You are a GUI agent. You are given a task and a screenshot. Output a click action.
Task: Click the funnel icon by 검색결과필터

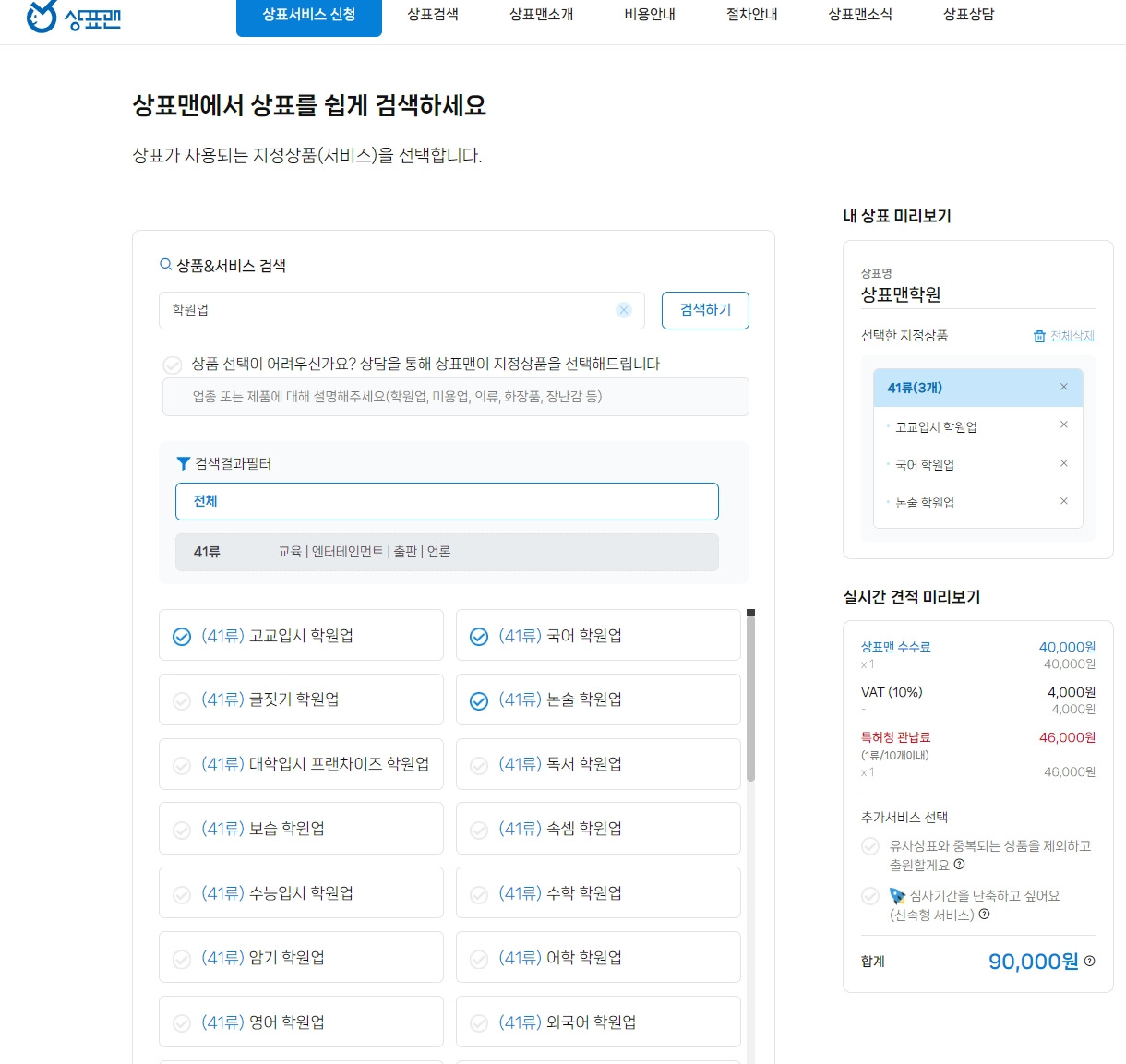(x=183, y=463)
